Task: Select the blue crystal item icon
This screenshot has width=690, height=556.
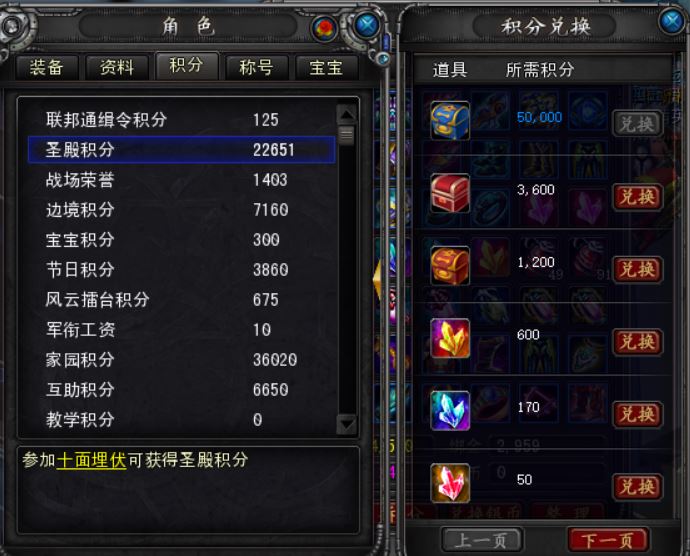Action: (x=450, y=411)
